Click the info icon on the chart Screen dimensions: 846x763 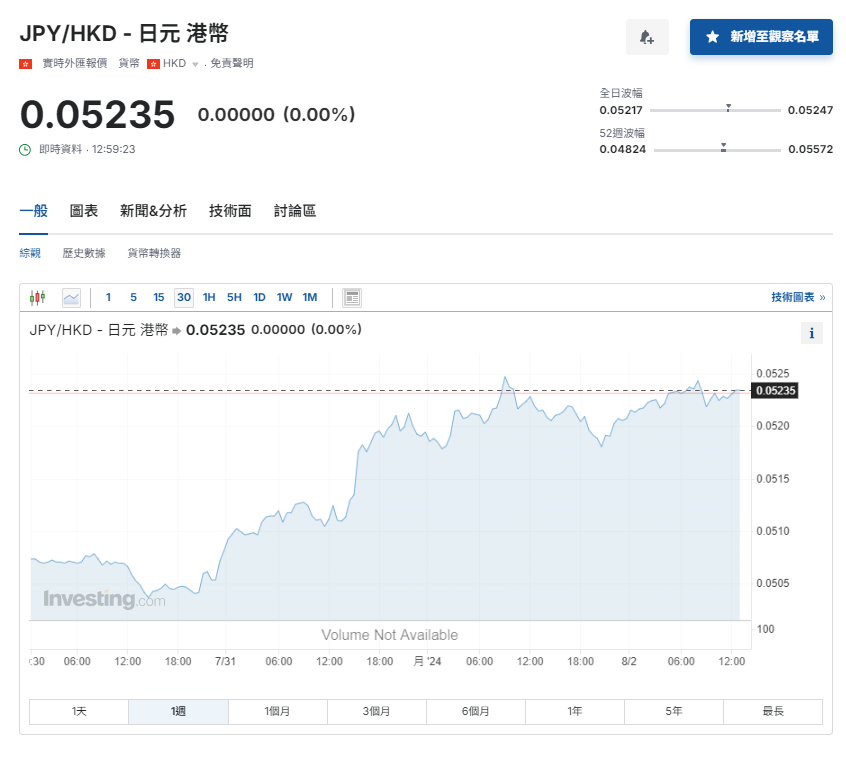click(811, 333)
